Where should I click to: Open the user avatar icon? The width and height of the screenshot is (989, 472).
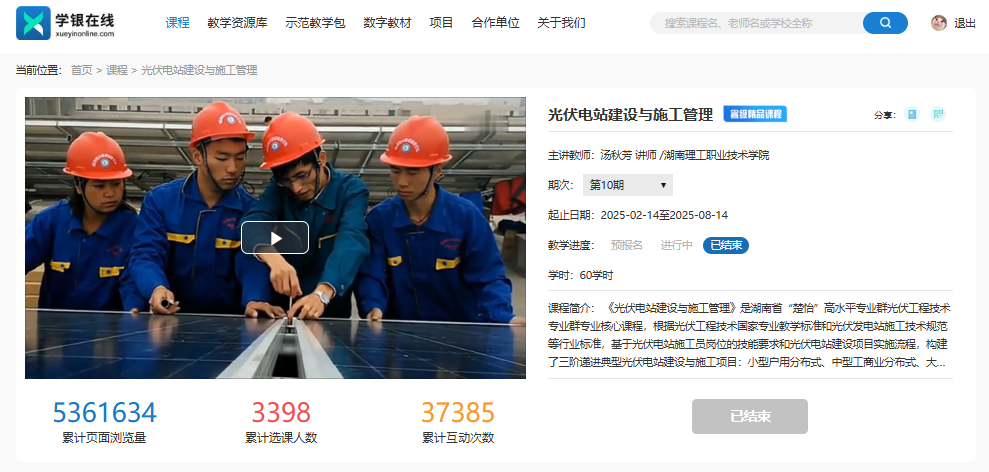point(939,23)
